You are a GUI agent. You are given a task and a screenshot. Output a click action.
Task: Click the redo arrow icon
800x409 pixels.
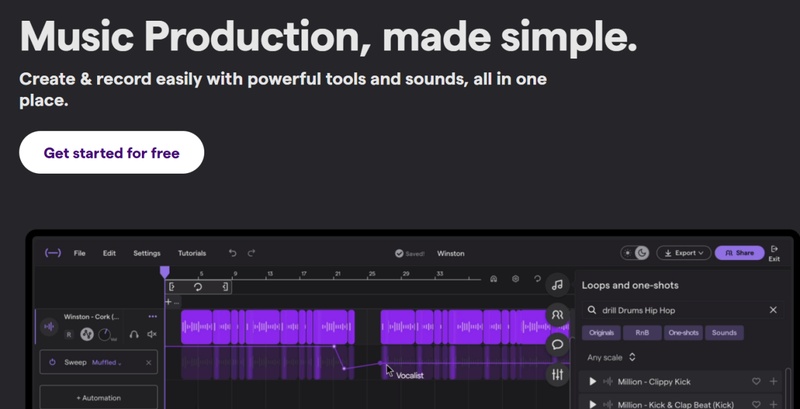[252, 253]
